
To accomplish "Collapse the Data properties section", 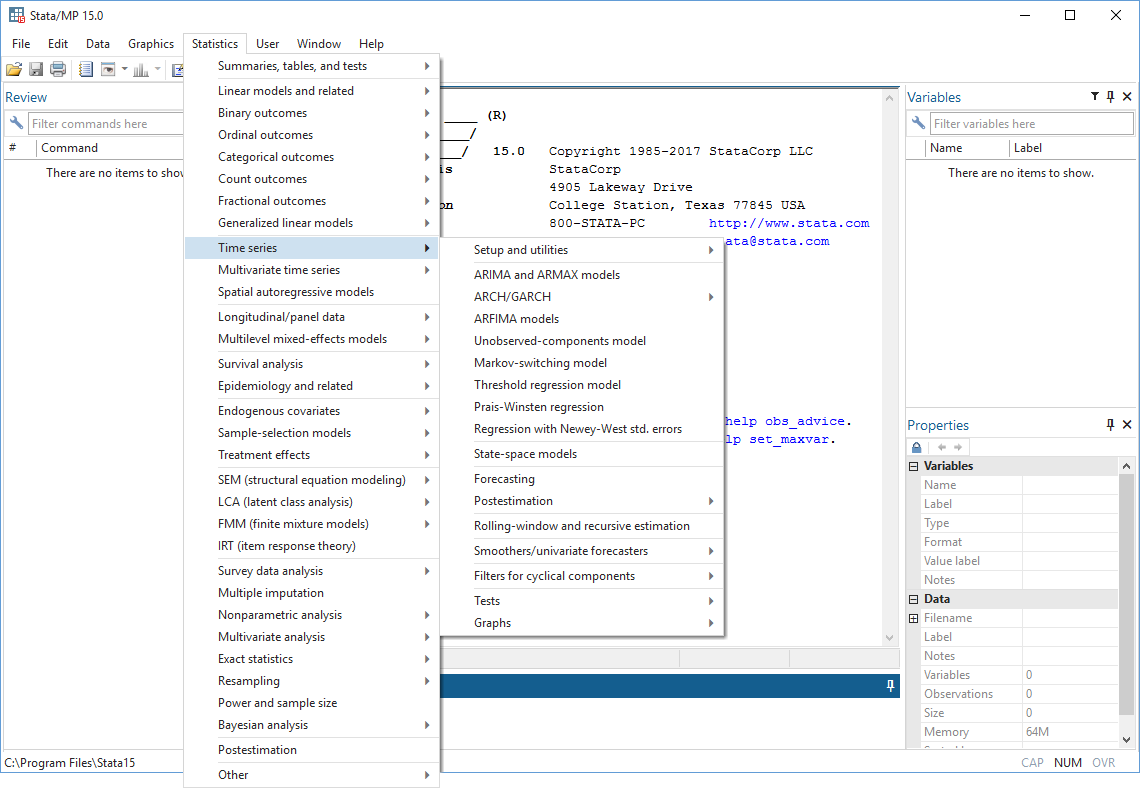I will (x=913, y=599).
